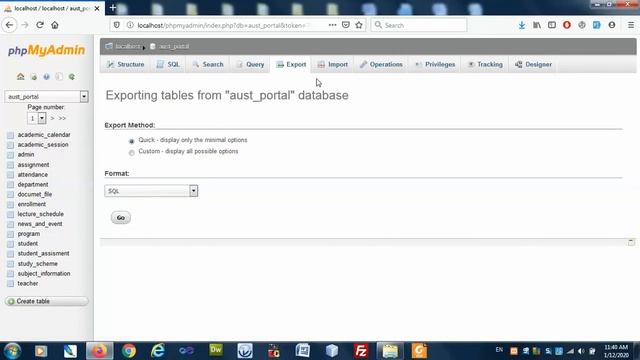Open the Privileges tab
The width and height of the screenshot is (640, 360).
pyautogui.click(x=435, y=64)
